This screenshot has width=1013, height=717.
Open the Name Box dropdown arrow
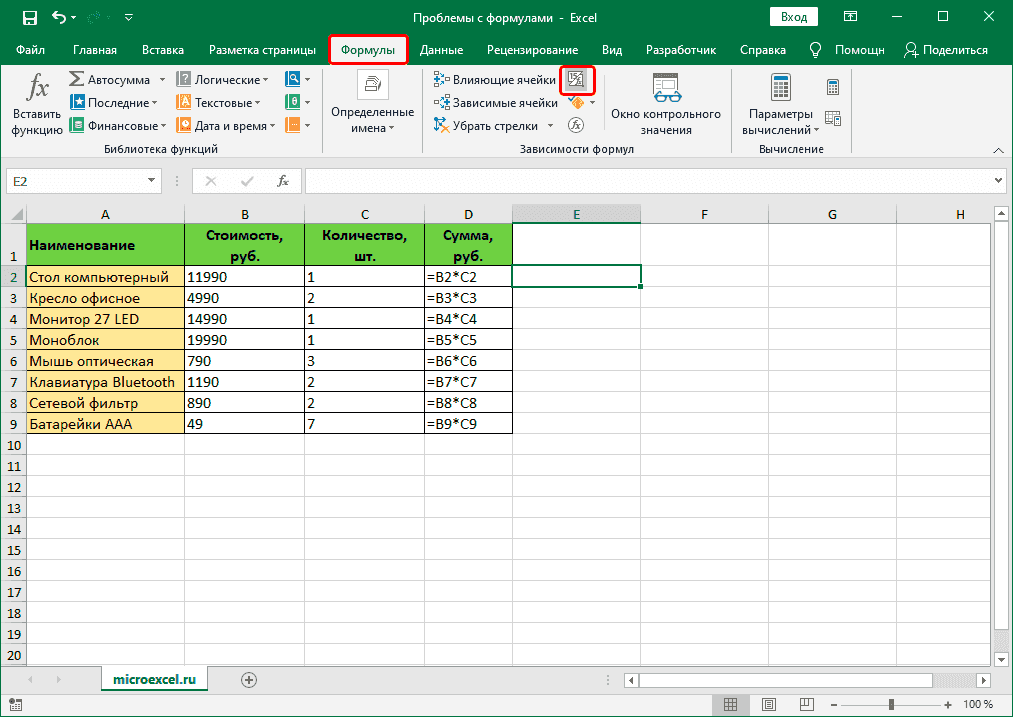pos(152,181)
